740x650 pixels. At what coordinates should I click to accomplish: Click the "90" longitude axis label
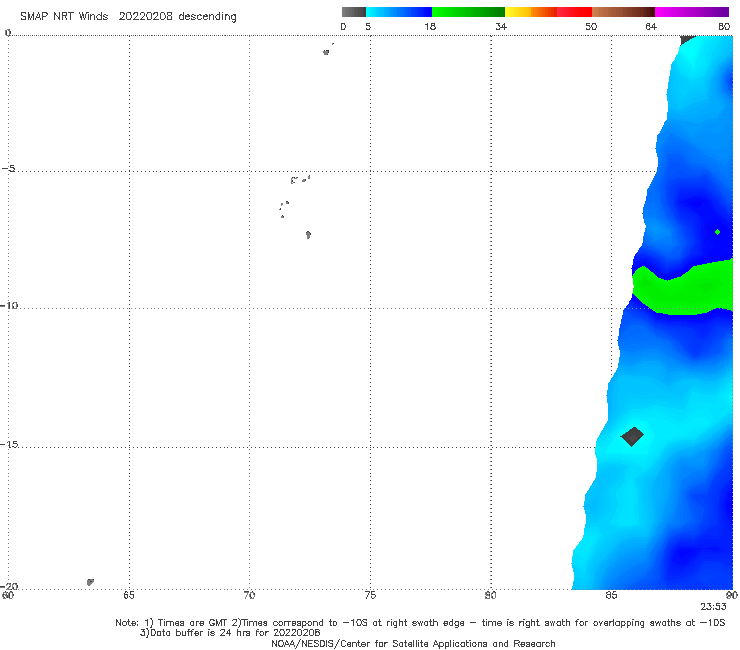[732, 595]
